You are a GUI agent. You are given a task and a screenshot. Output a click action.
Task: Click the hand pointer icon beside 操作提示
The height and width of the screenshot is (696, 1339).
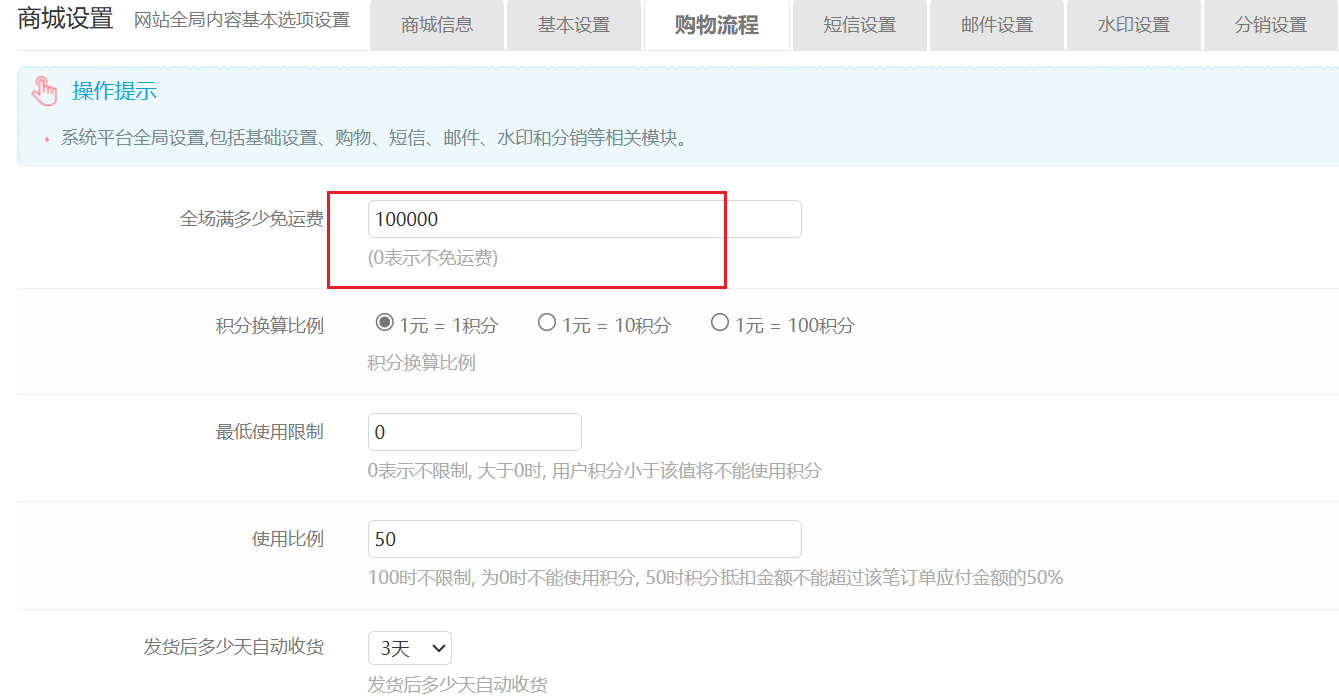point(45,91)
